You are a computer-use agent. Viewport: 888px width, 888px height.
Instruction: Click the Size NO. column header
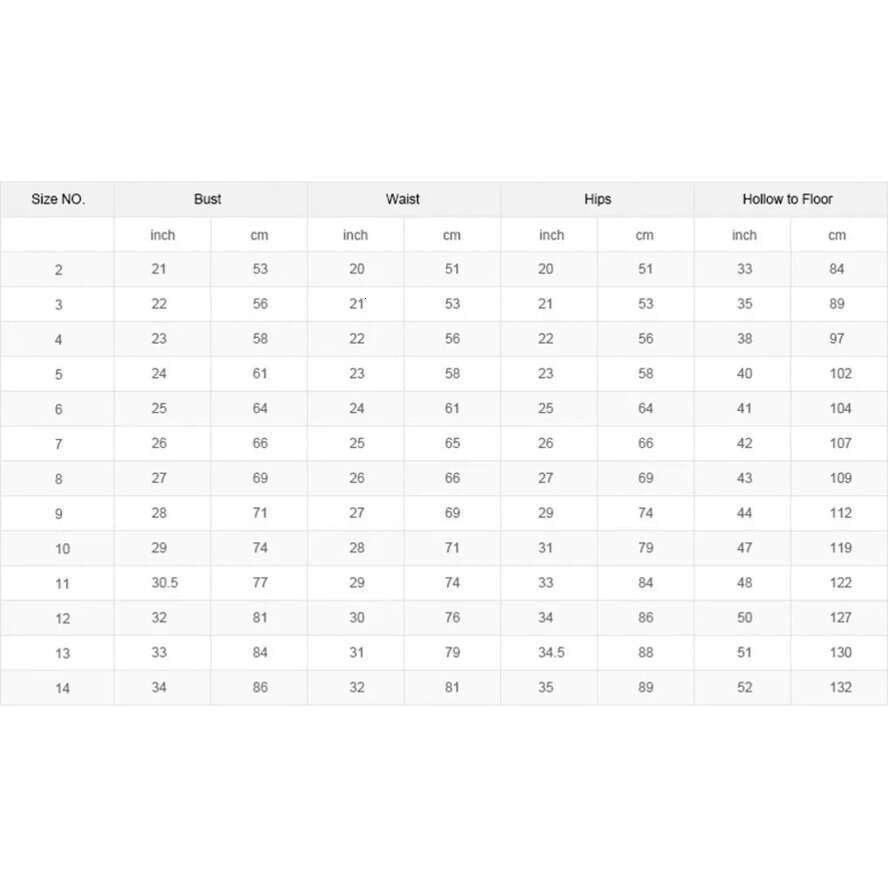point(58,199)
